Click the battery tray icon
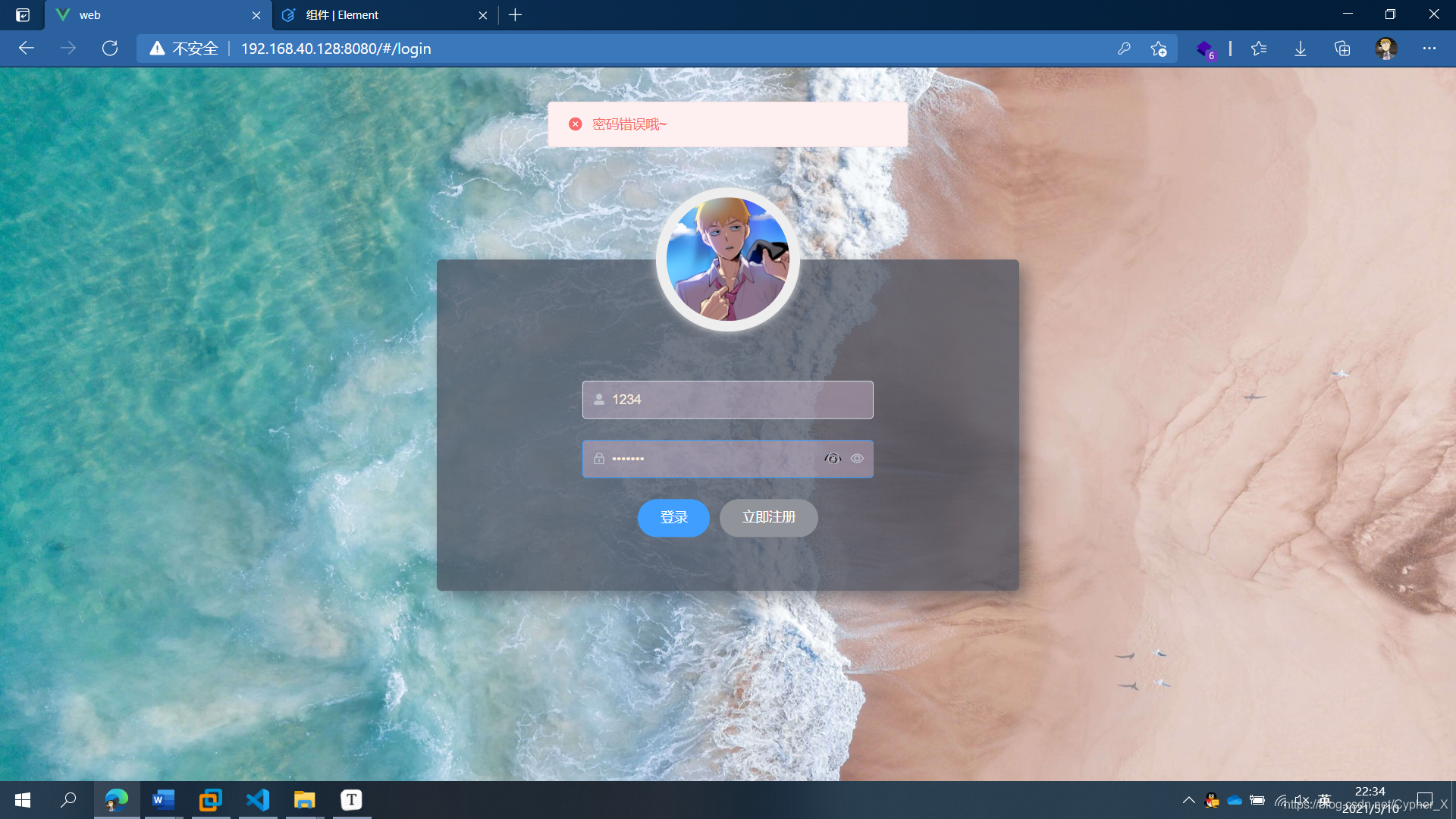1456x819 pixels. coord(1257,800)
